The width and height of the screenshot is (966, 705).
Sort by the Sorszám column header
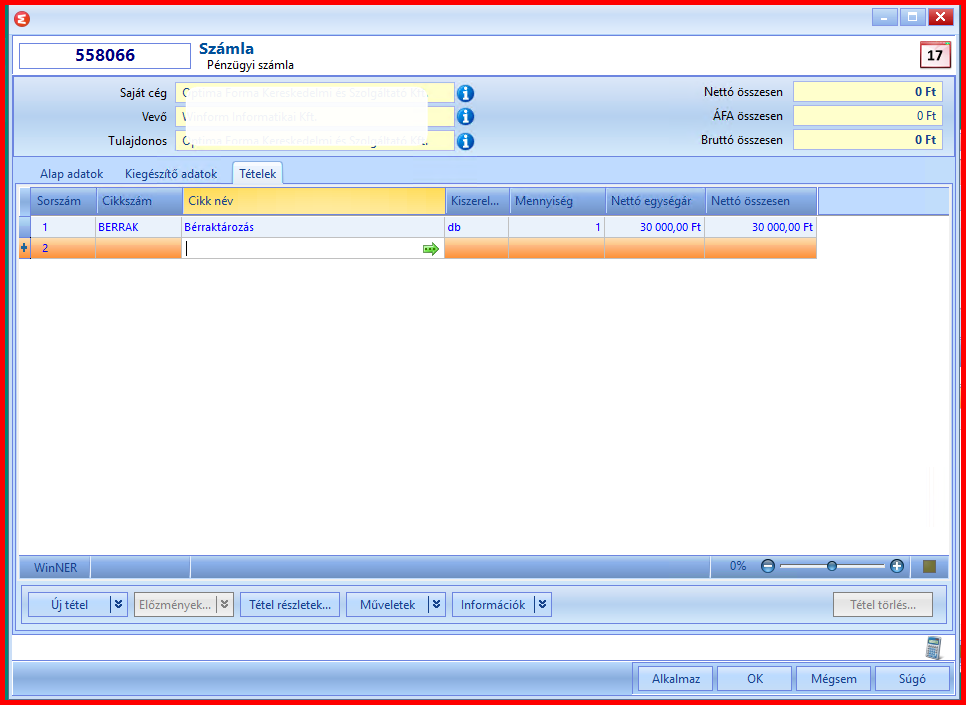tap(63, 201)
